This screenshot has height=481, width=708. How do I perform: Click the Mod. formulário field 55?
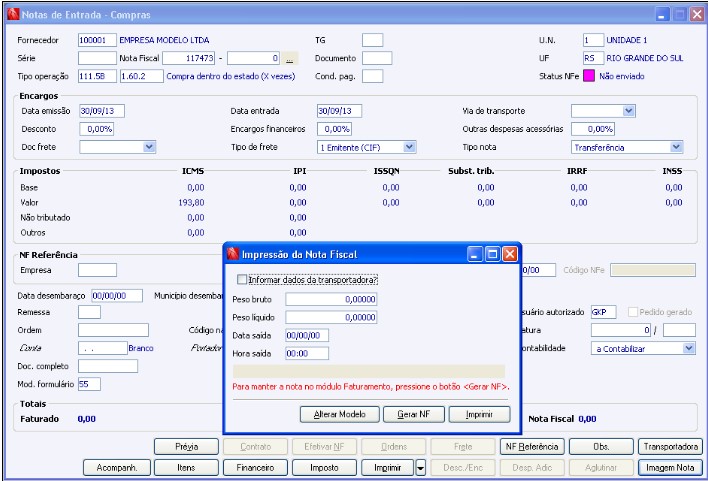coord(89,384)
